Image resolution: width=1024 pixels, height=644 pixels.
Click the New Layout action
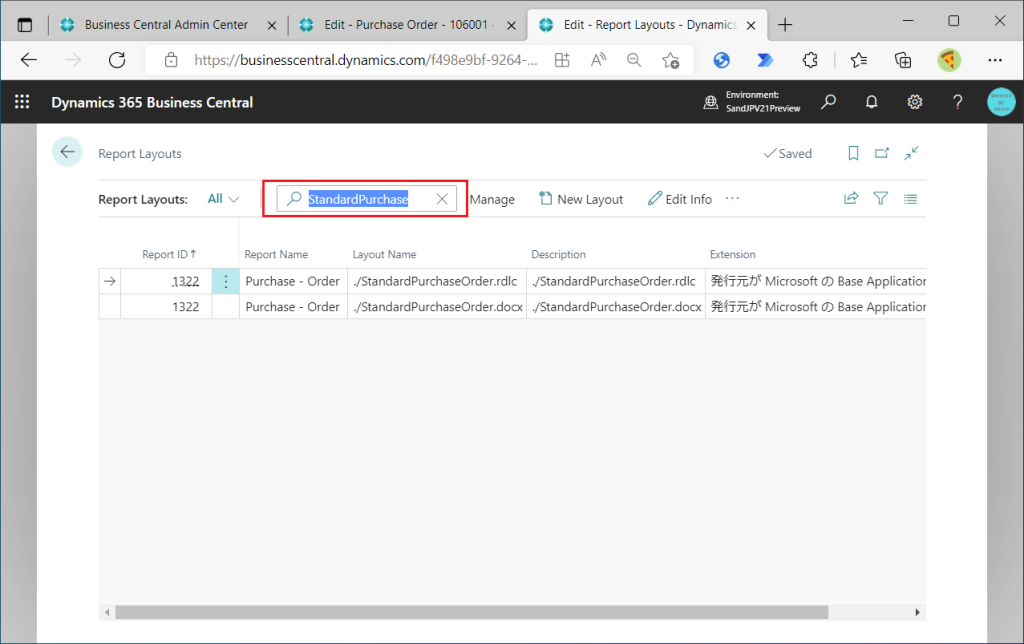[581, 199]
